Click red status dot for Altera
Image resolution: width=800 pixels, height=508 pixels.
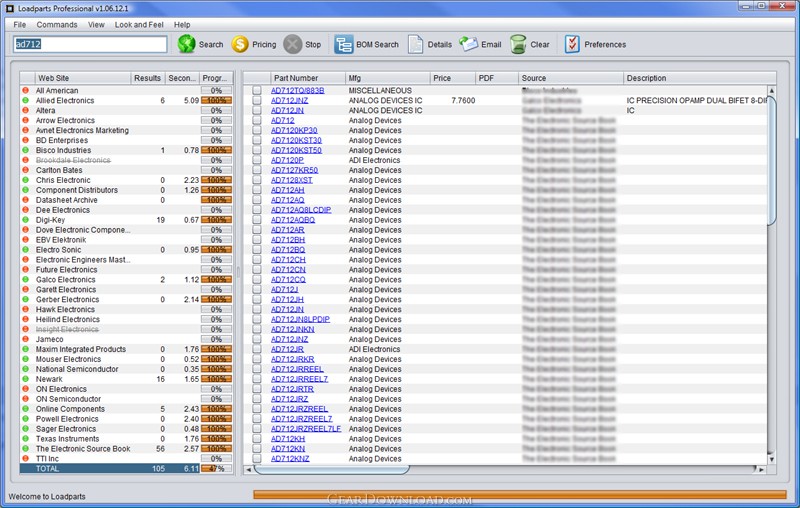(x=26, y=110)
